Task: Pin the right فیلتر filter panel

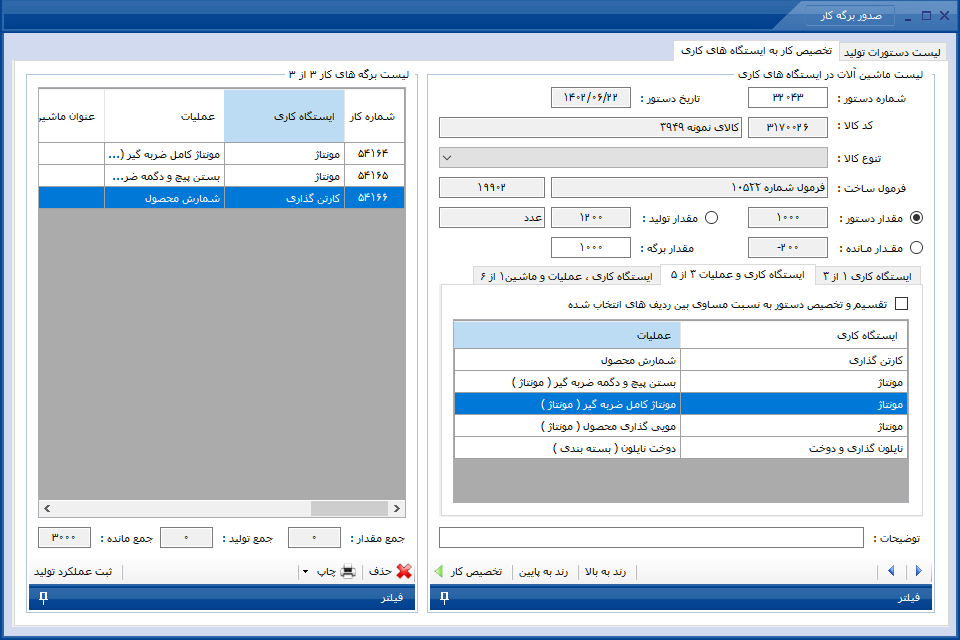Action: click(x=444, y=597)
